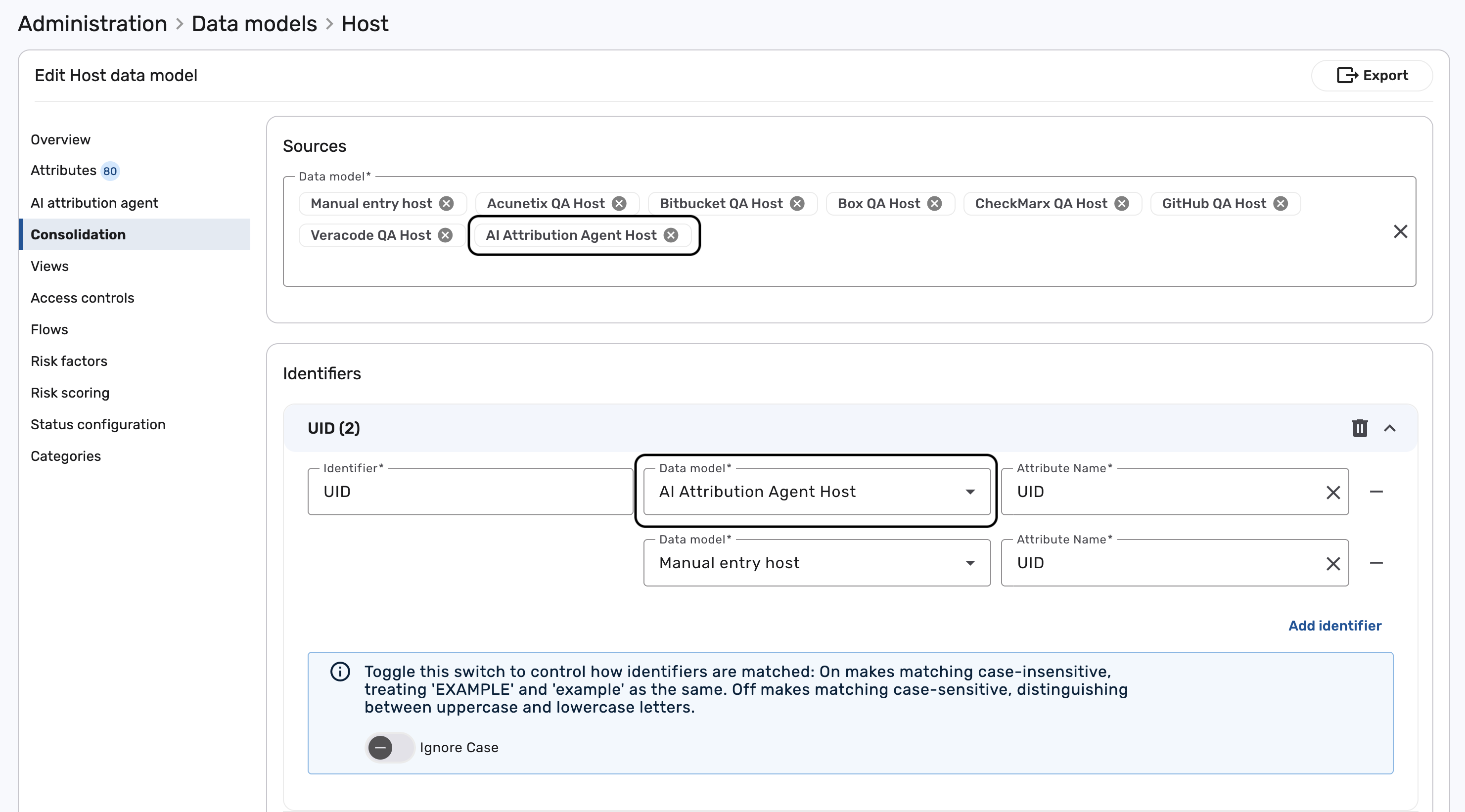Viewport: 1465px width, 812px height.
Task: Remove the Acunetix QA Host chip
Action: [x=619, y=204]
